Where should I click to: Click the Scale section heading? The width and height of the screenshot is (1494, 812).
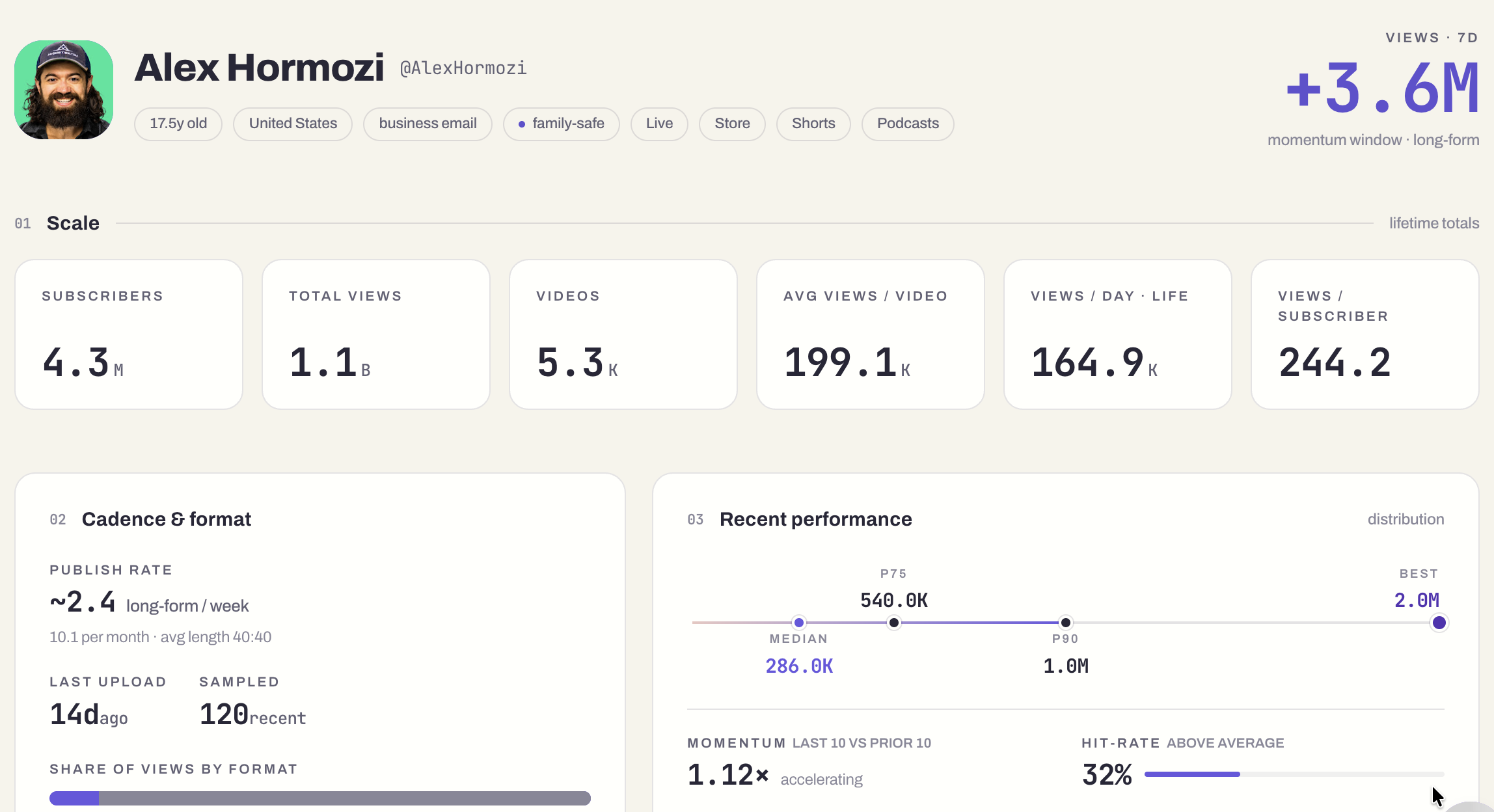pos(73,223)
